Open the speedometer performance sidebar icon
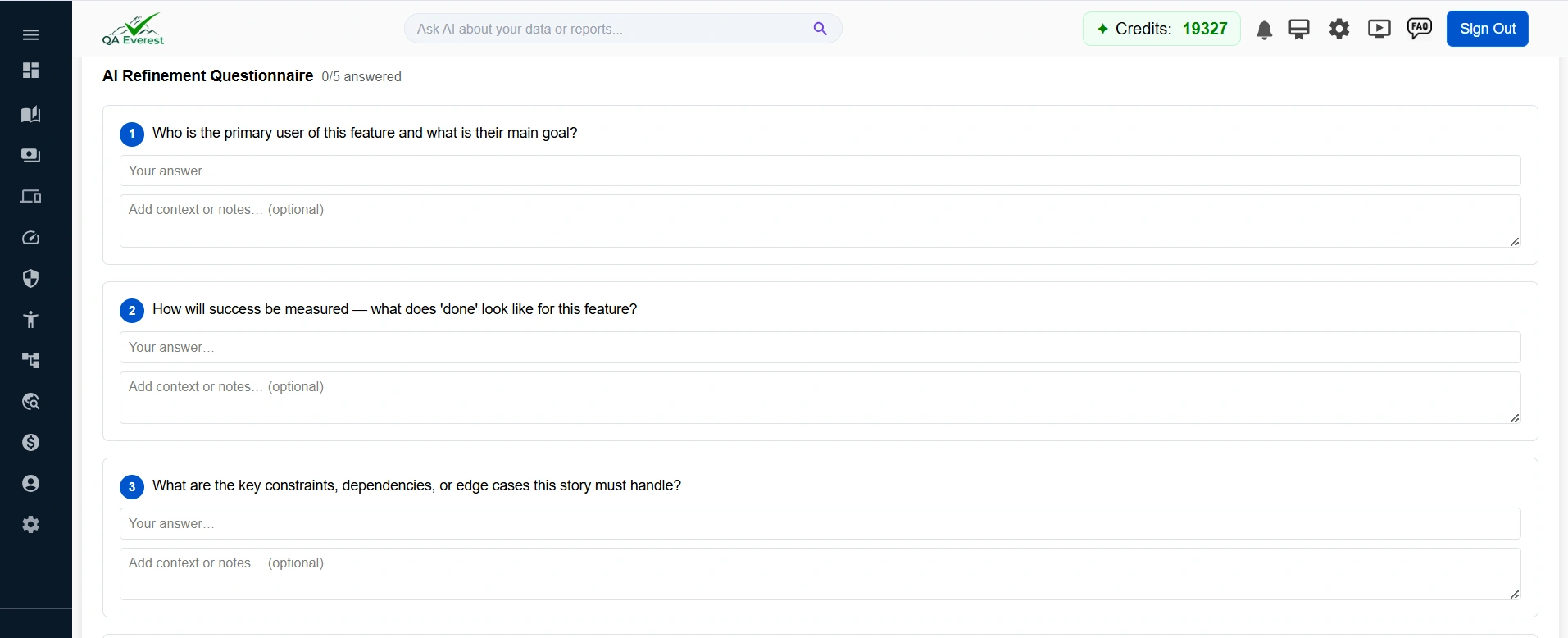 point(30,238)
